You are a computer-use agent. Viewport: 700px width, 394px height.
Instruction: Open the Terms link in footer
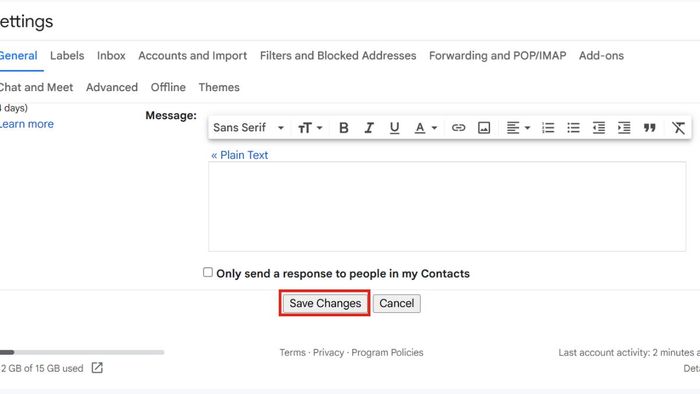292,353
